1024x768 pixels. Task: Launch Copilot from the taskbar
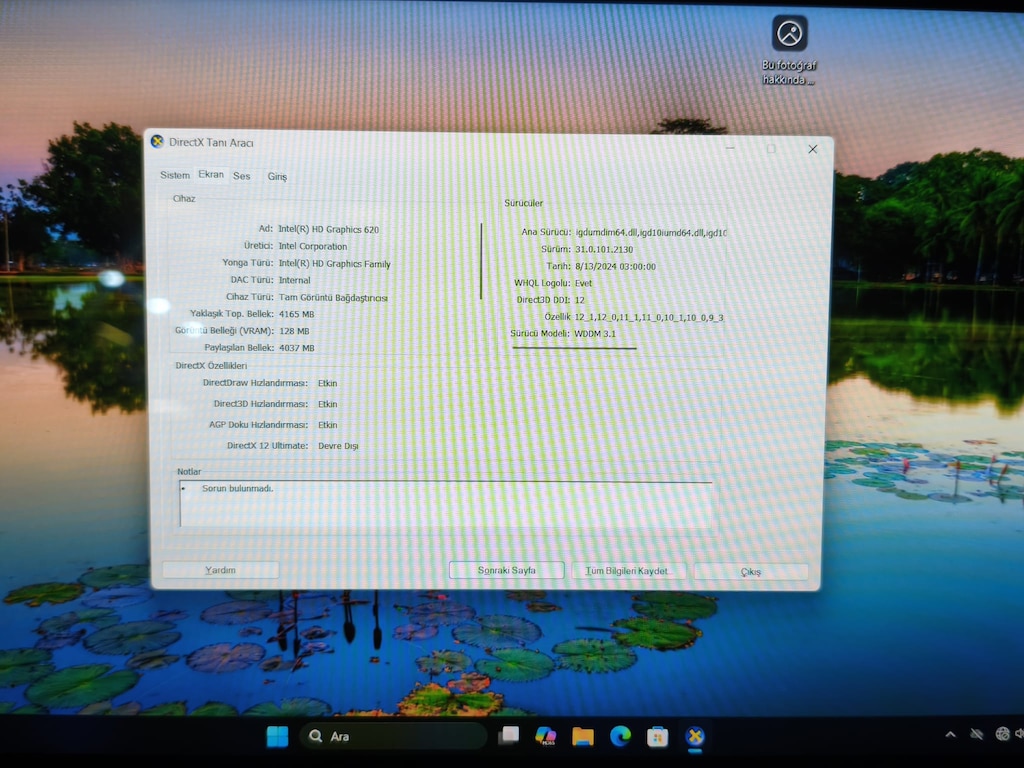click(x=545, y=737)
